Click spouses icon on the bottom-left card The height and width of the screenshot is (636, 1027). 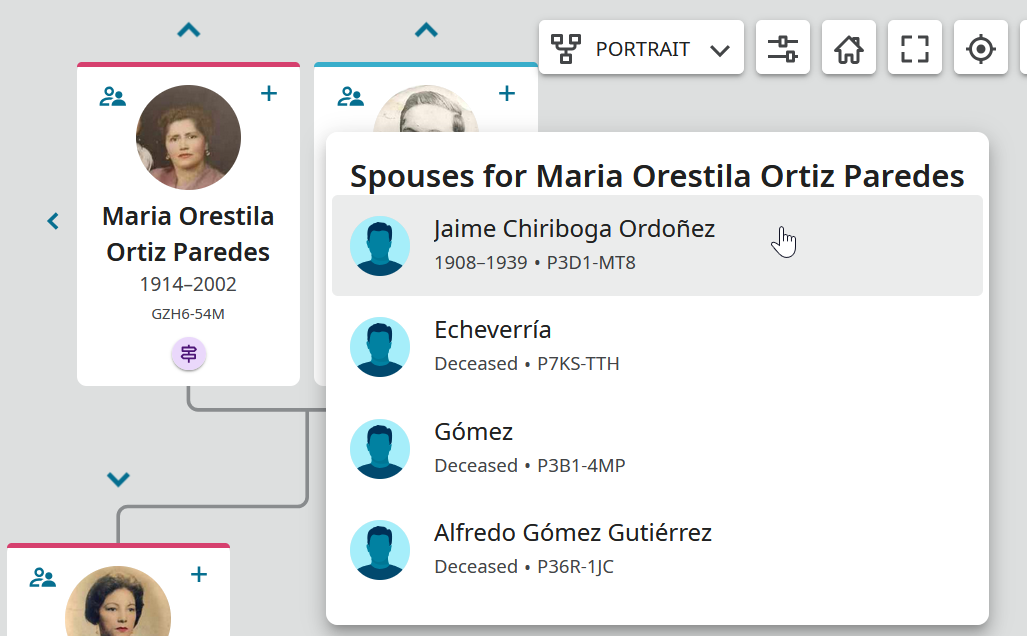coord(42,577)
